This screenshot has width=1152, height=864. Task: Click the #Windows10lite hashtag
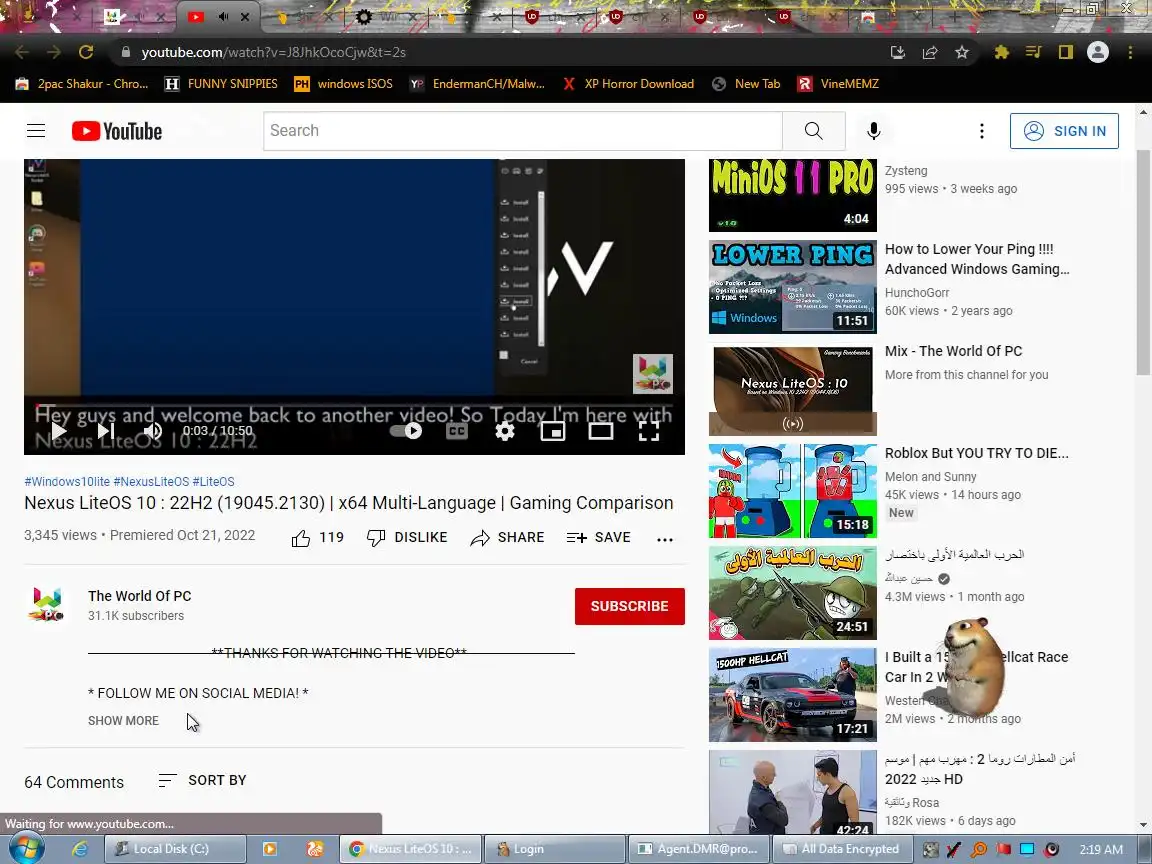(x=67, y=482)
